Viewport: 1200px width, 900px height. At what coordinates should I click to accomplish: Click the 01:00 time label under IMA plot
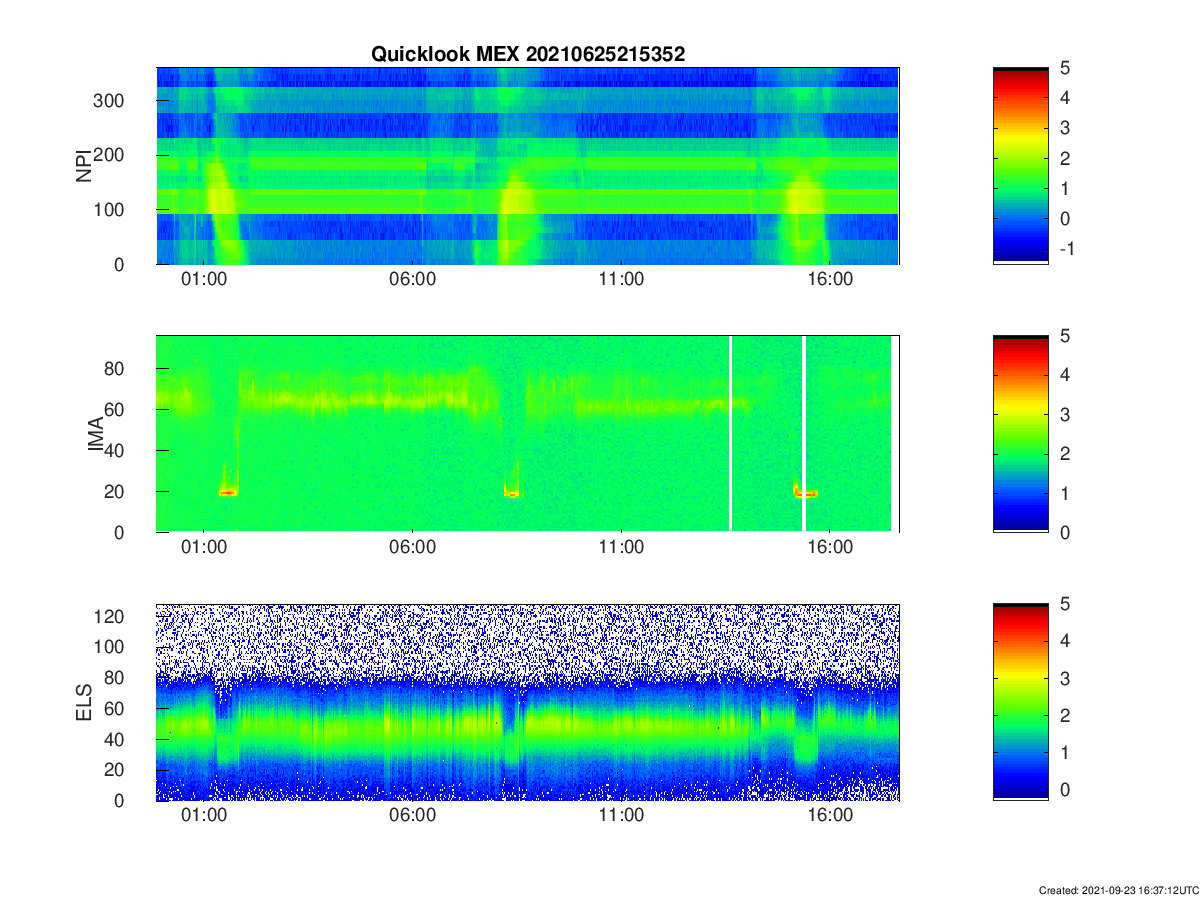coord(203,548)
